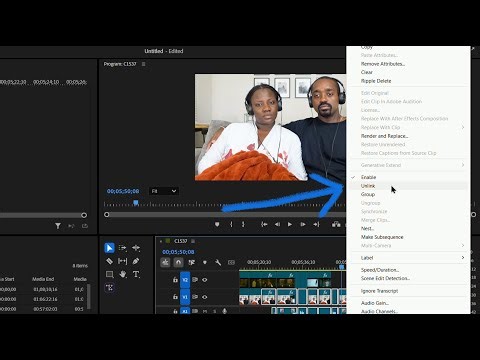Click Caption track options icon
This screenshot has height=360, width=480.
pos(231,263)
